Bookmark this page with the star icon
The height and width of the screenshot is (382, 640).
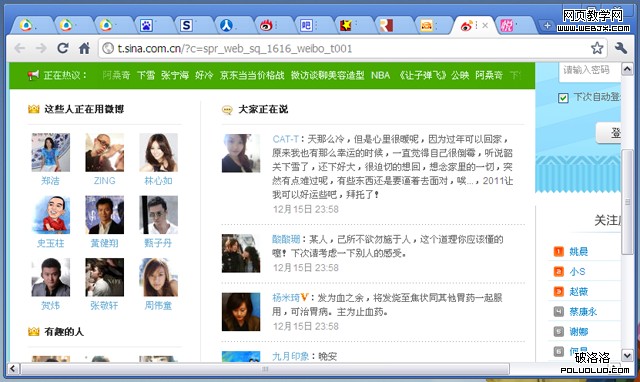(597, 48)
